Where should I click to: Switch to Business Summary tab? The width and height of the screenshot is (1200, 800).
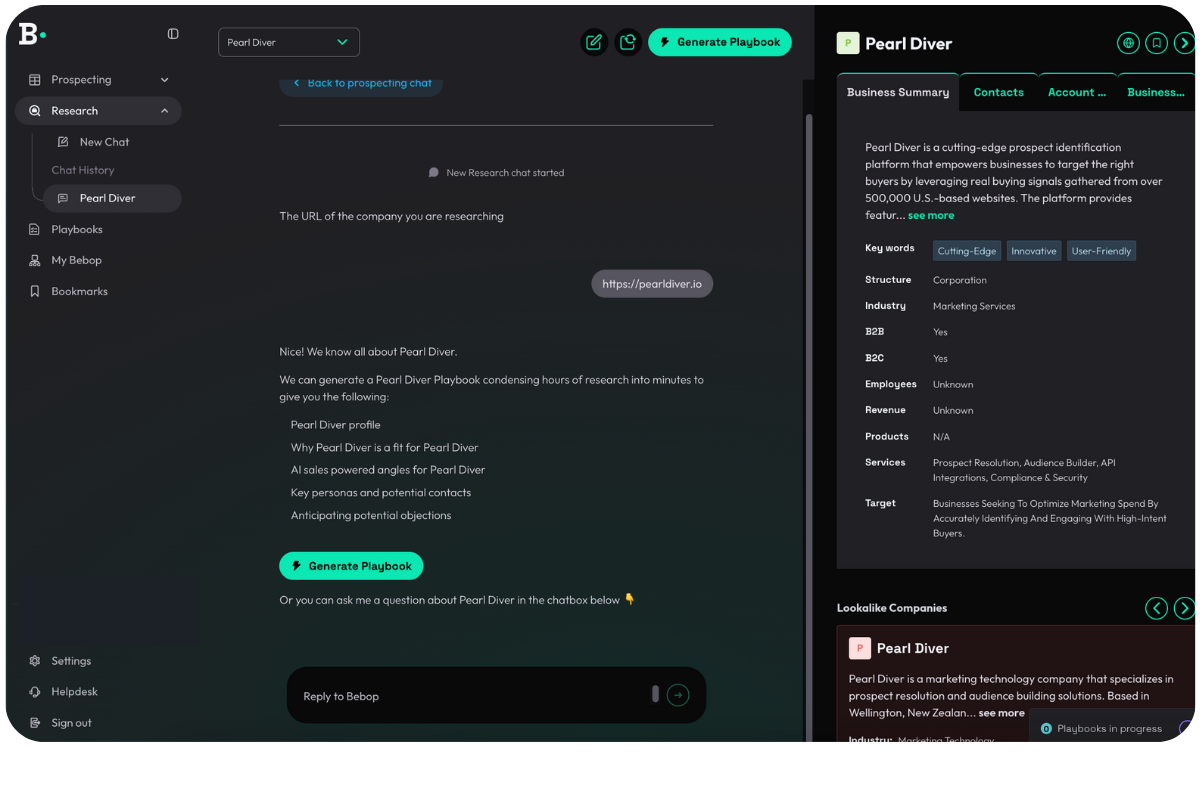point(898,92)
